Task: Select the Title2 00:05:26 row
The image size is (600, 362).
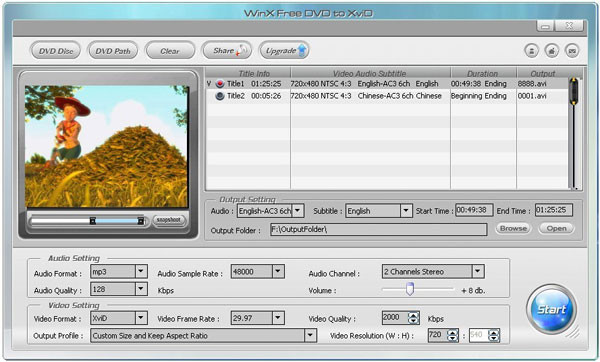Action: click(x=386, y=96)
